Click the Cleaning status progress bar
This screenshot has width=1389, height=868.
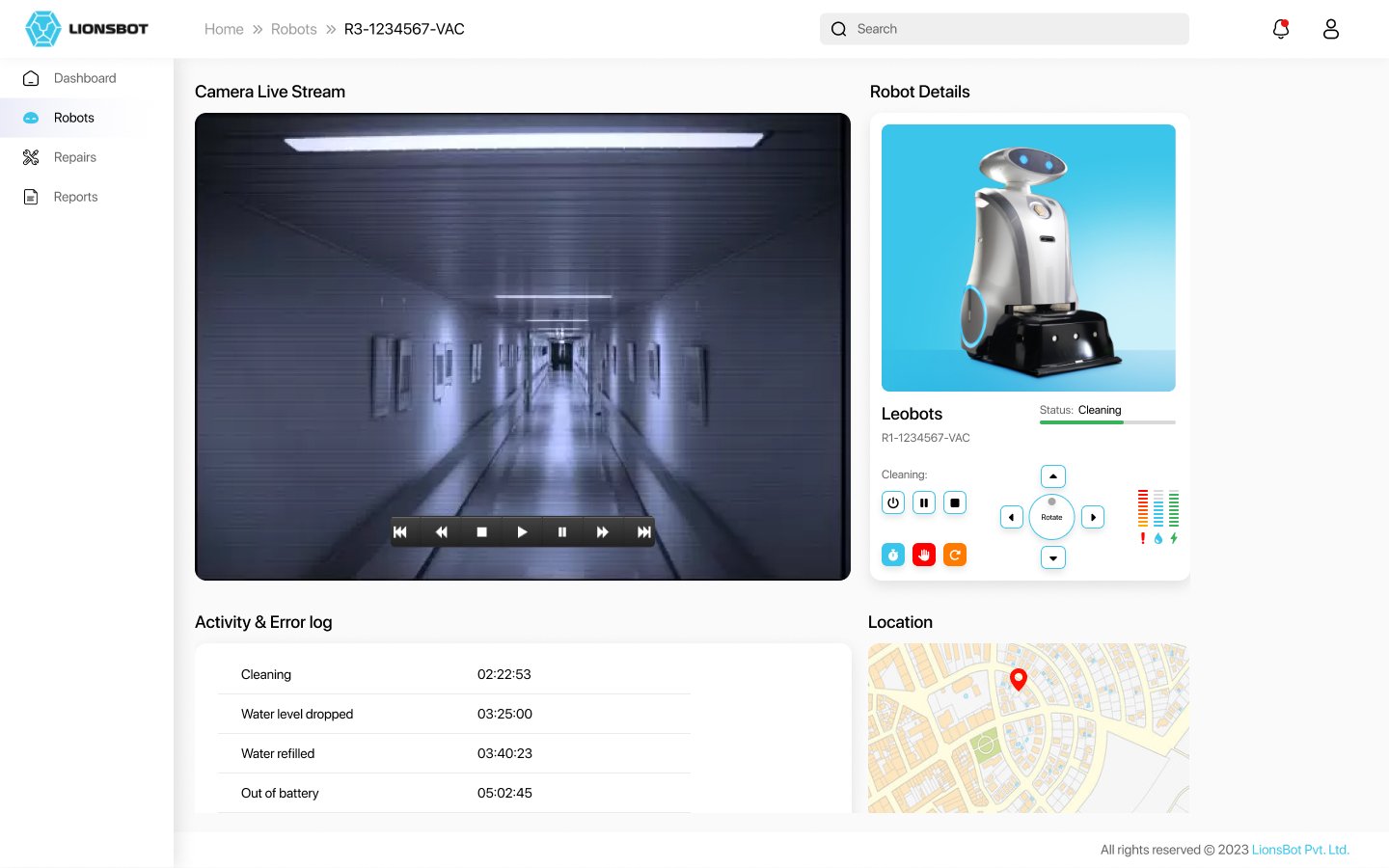[1107, 422]
